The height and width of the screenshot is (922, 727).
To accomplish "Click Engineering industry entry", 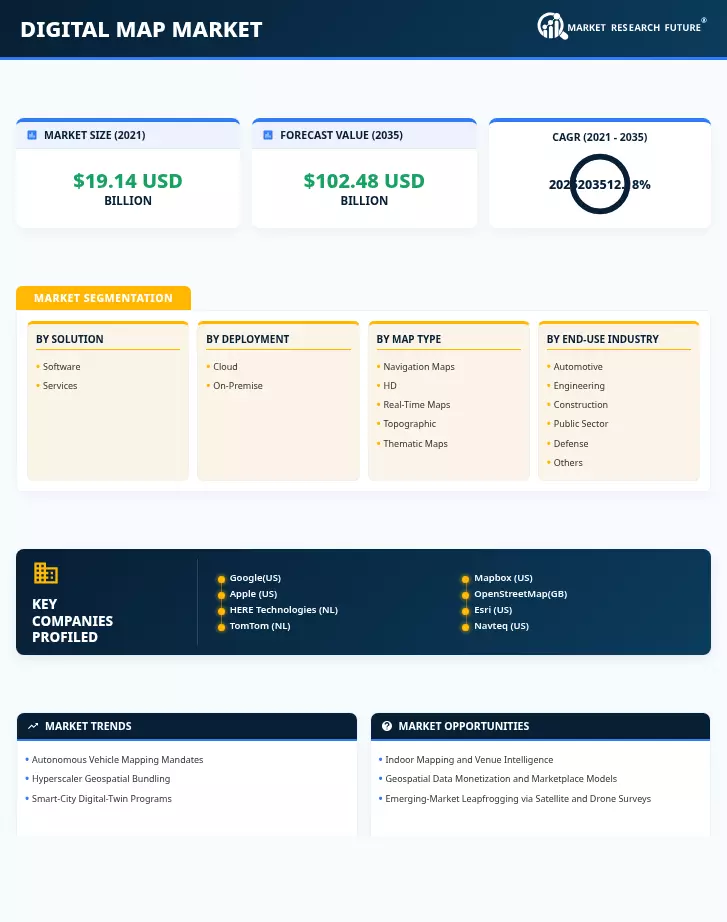I will [x=579, y=386].
